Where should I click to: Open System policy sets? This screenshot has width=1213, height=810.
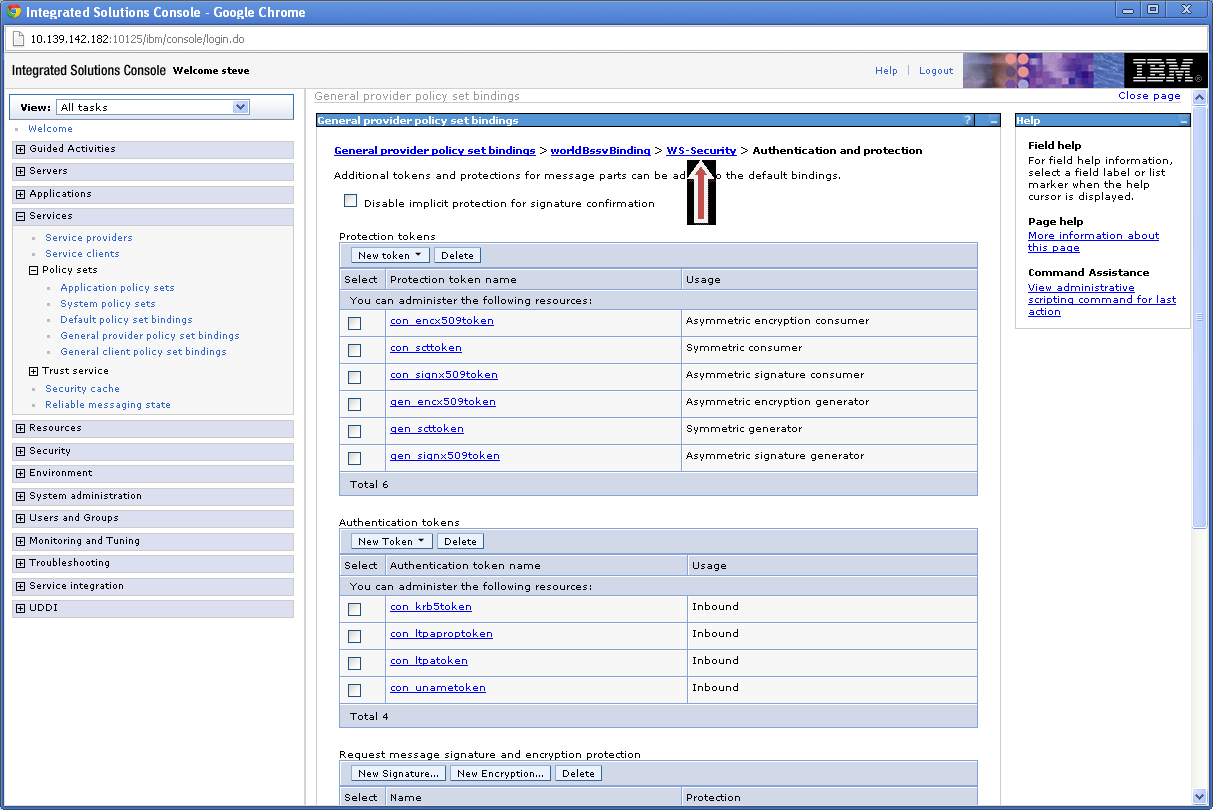108,304
